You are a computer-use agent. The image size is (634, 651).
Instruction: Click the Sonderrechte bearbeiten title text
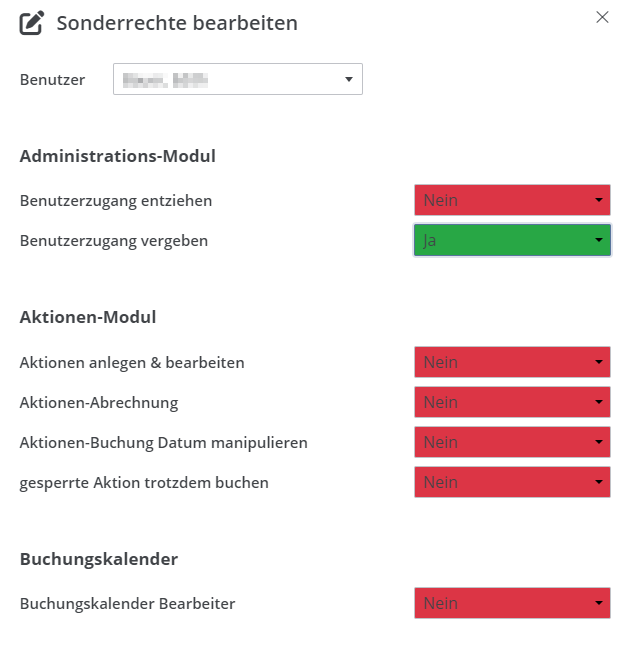click(x=177, y=23)
